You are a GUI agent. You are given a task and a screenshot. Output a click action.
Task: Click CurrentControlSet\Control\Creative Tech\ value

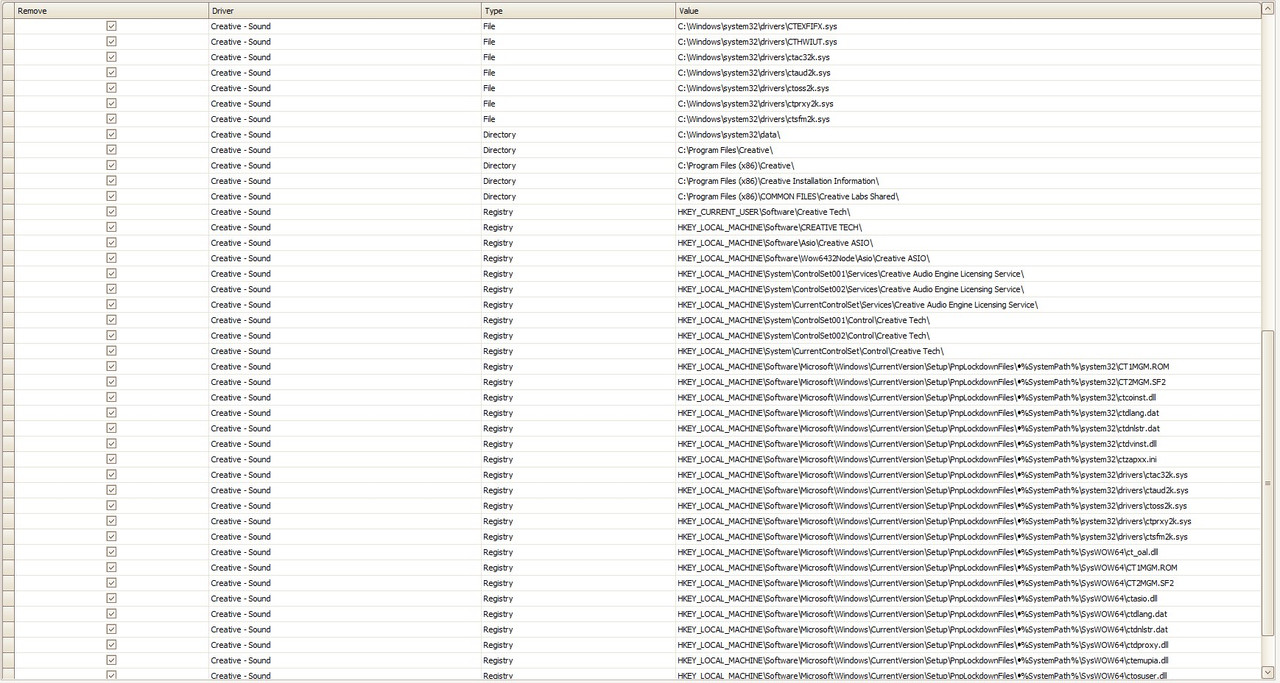(x=968, y=351)
